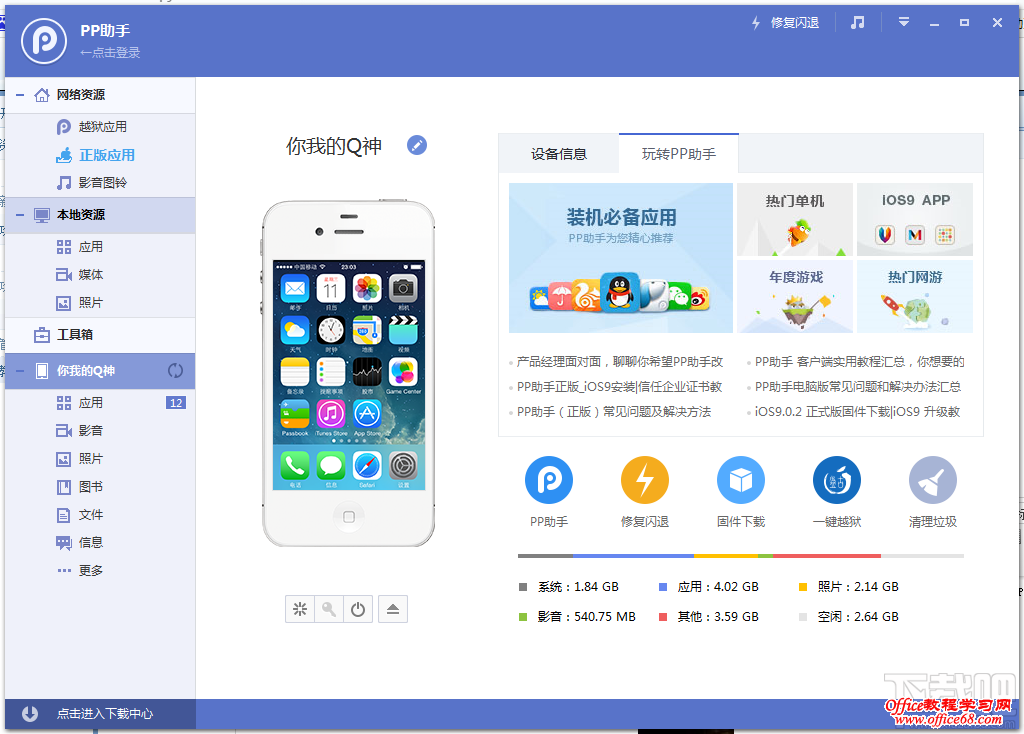The height and width of the screenshot is (734, 1024).
Task: Click the respring icon below the phone
Action: coord(300,609)
